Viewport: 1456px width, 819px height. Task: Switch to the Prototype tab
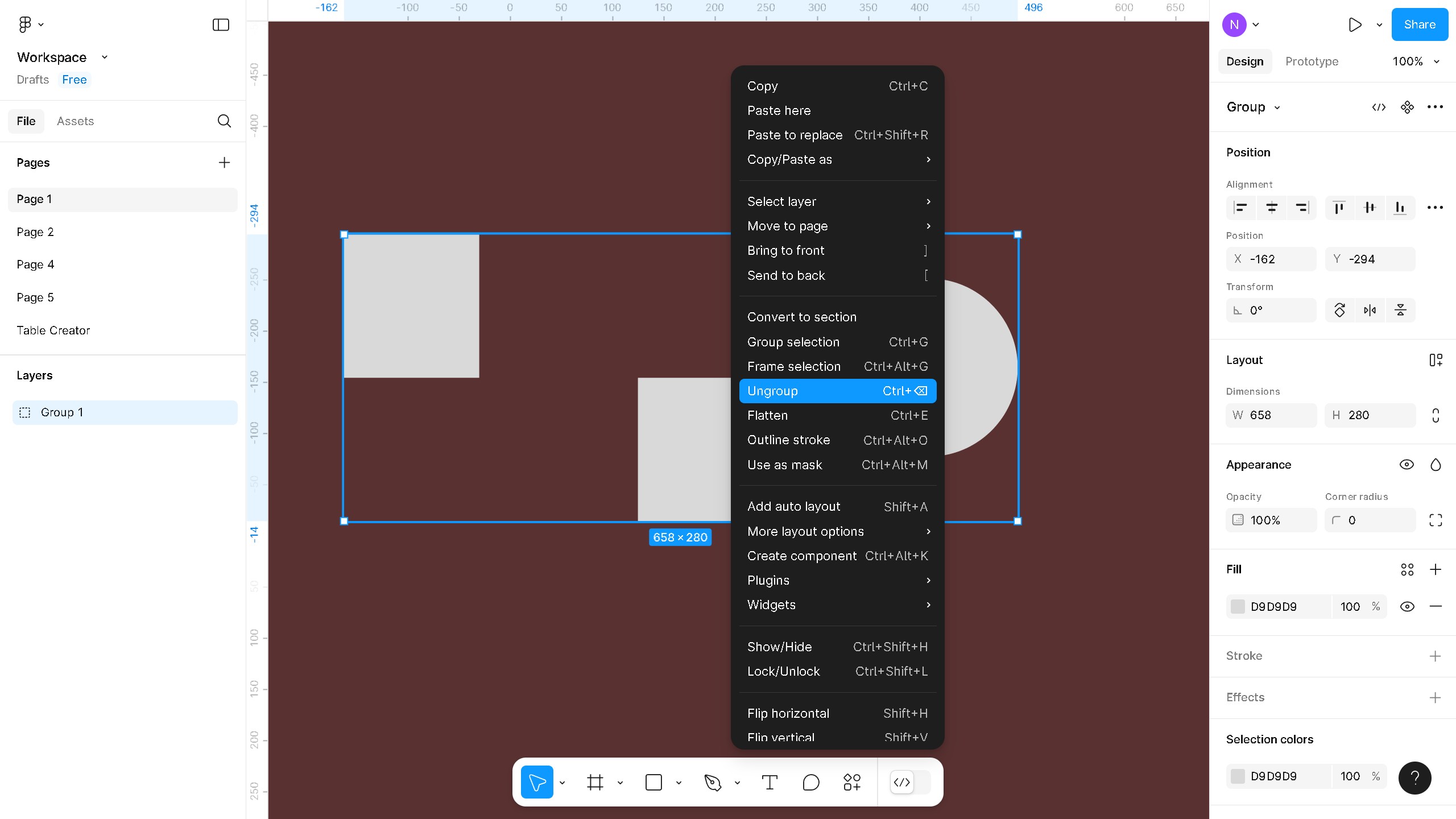click(x=1312, y=61)
